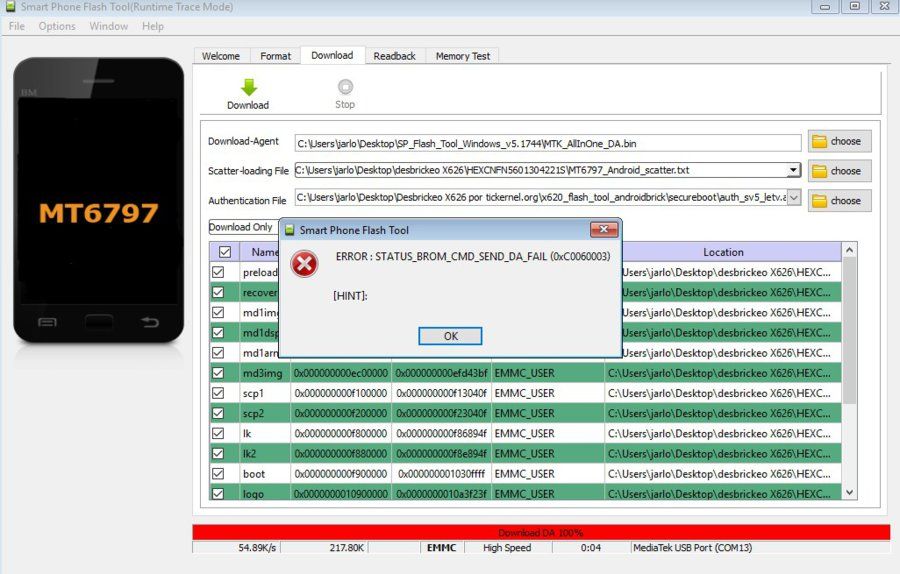Click the Location column header
This screenshot has width=900, height=574.
[x=723, y=252]
